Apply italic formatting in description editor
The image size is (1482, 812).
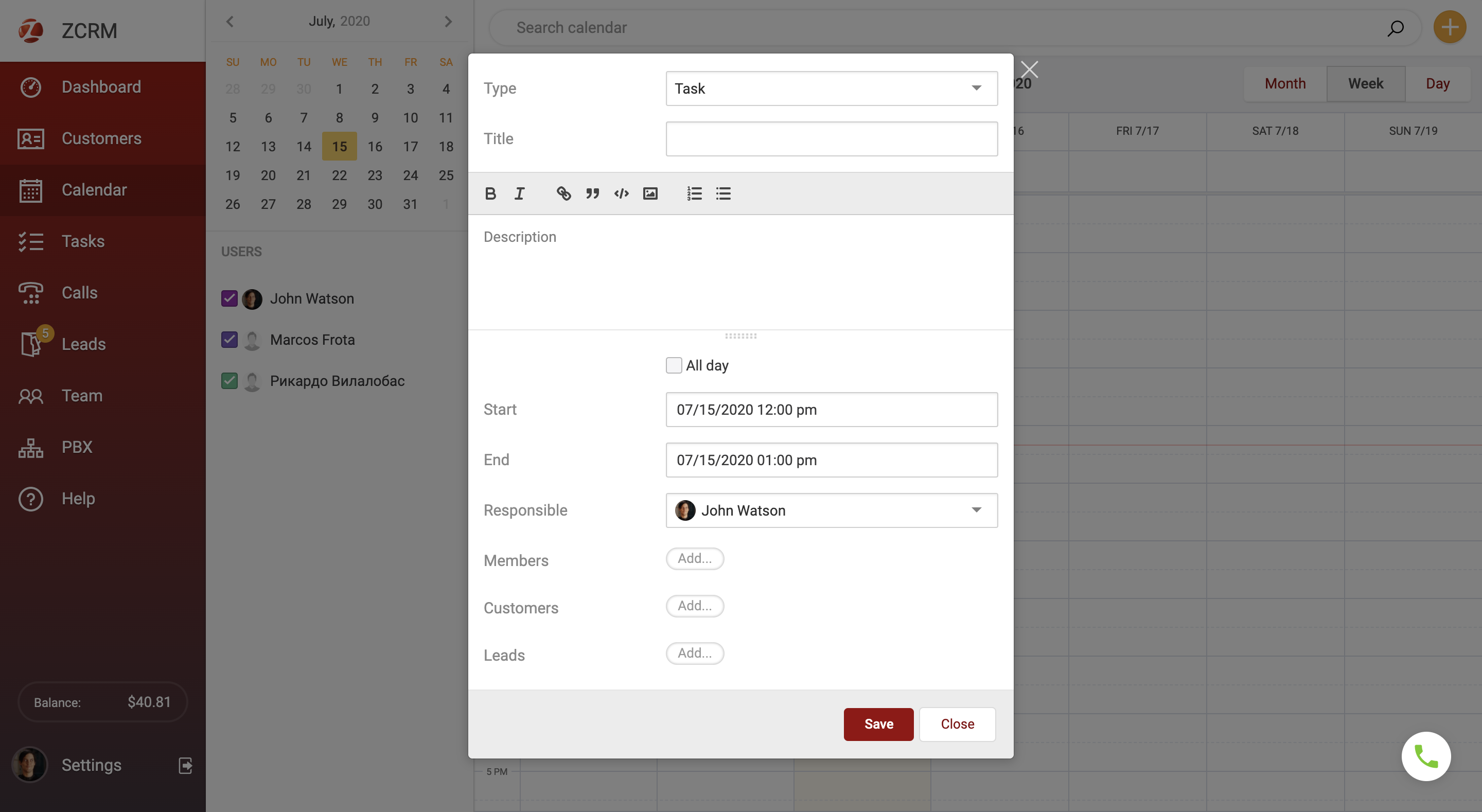(519, 193)
